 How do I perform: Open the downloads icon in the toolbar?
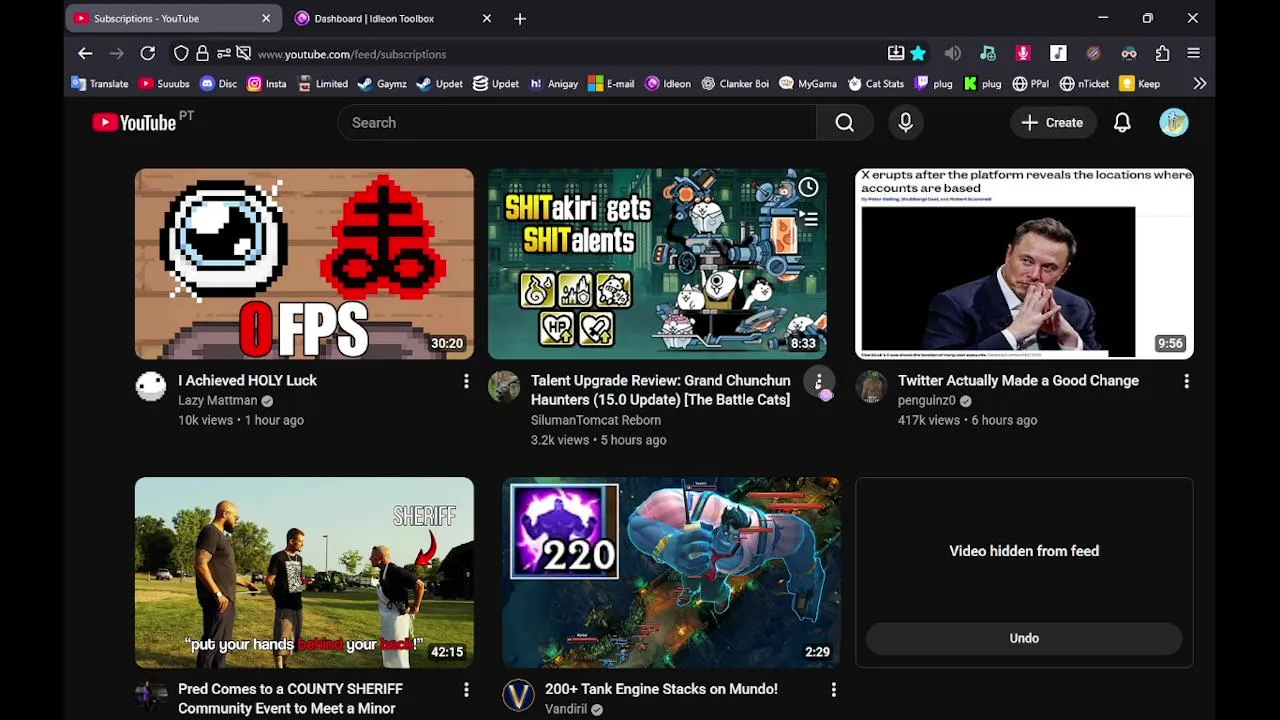(x=896, y=54)
